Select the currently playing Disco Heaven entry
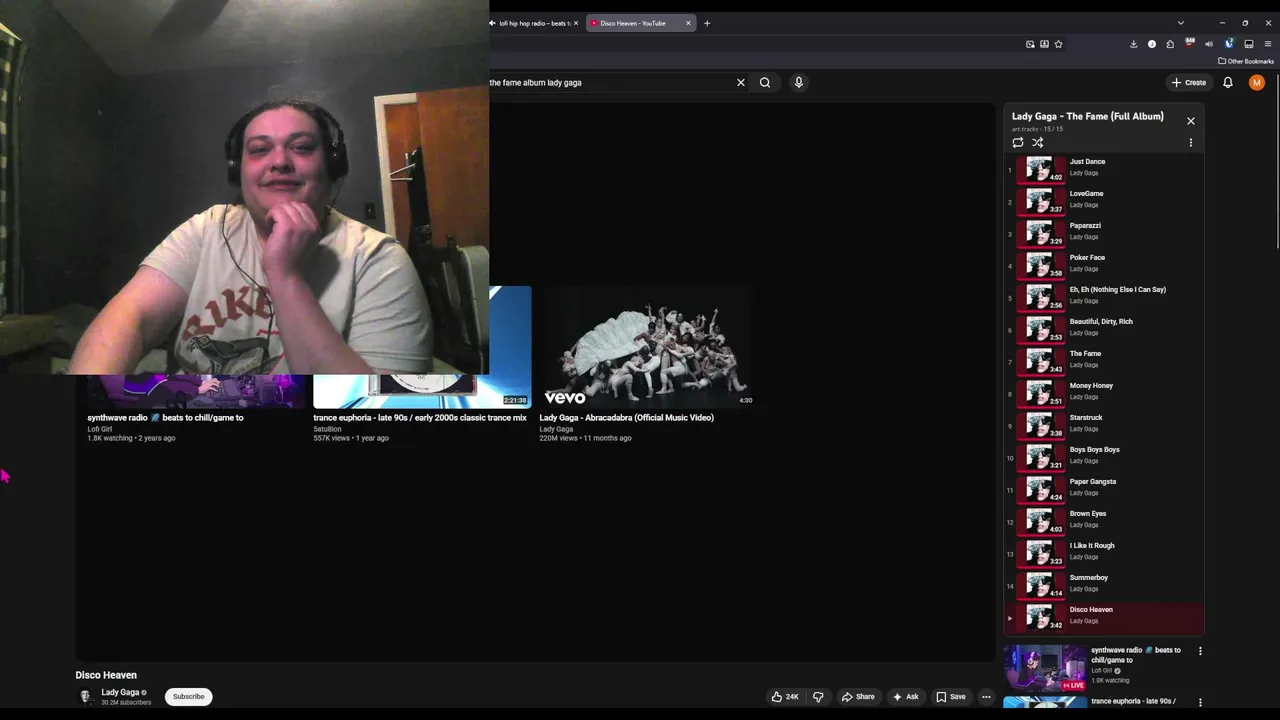This screenshot has height=720, width=1280. click(1105, 618)
